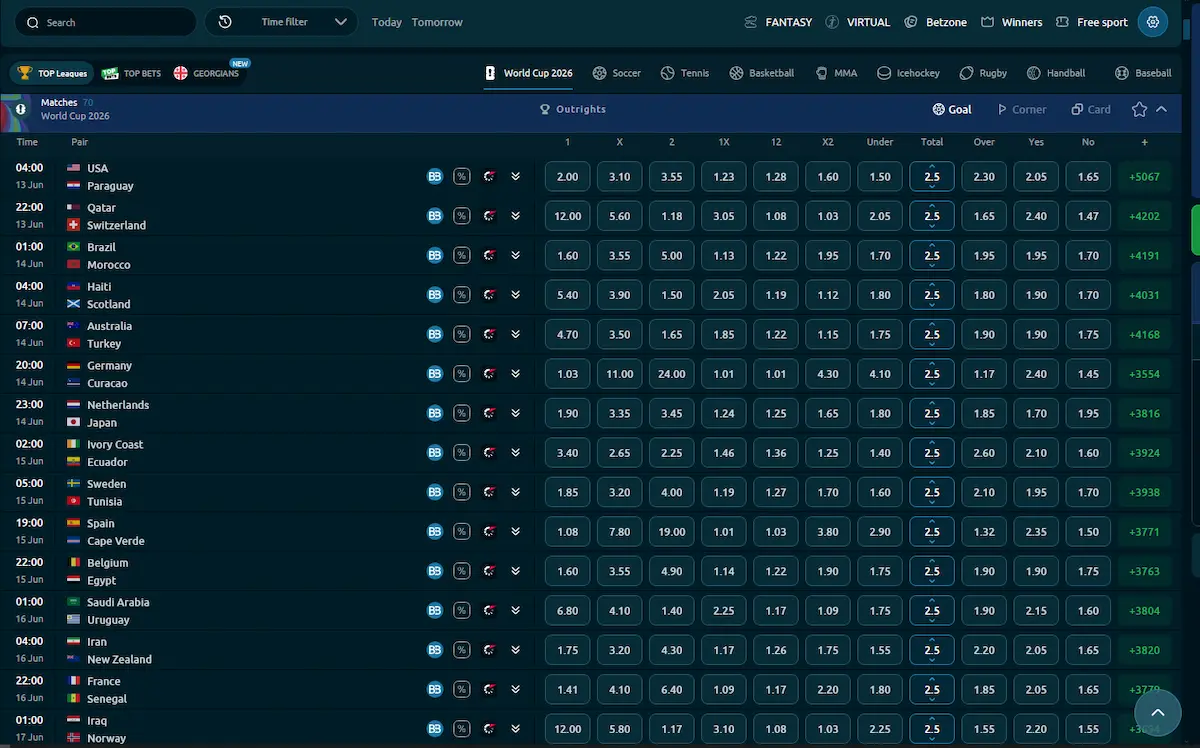Image resolution: width=1200 pixels, height=748 pixels.
Task: Switch the market view to Corner
Action: click(x=1022, y=109)
